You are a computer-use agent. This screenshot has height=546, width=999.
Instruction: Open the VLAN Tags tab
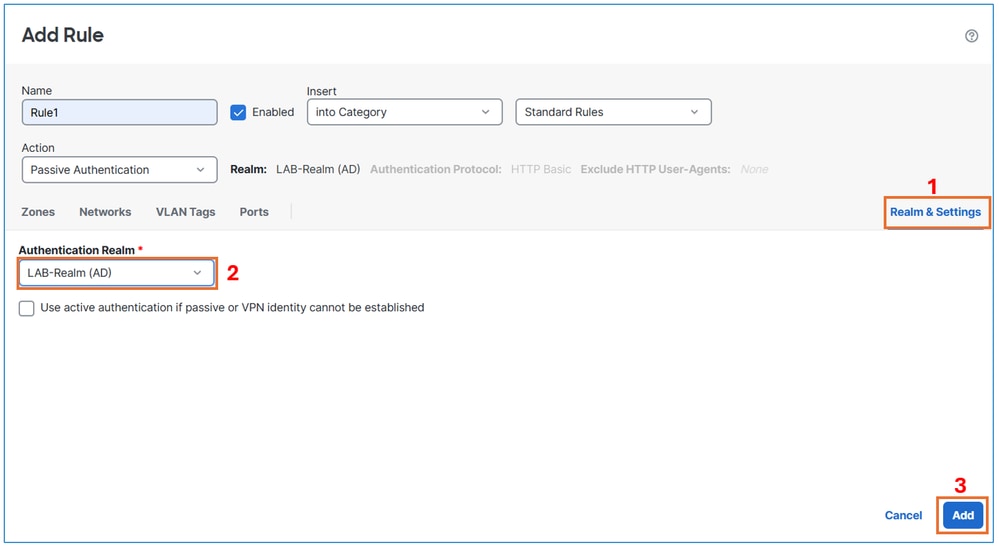(x=185, y=212)
